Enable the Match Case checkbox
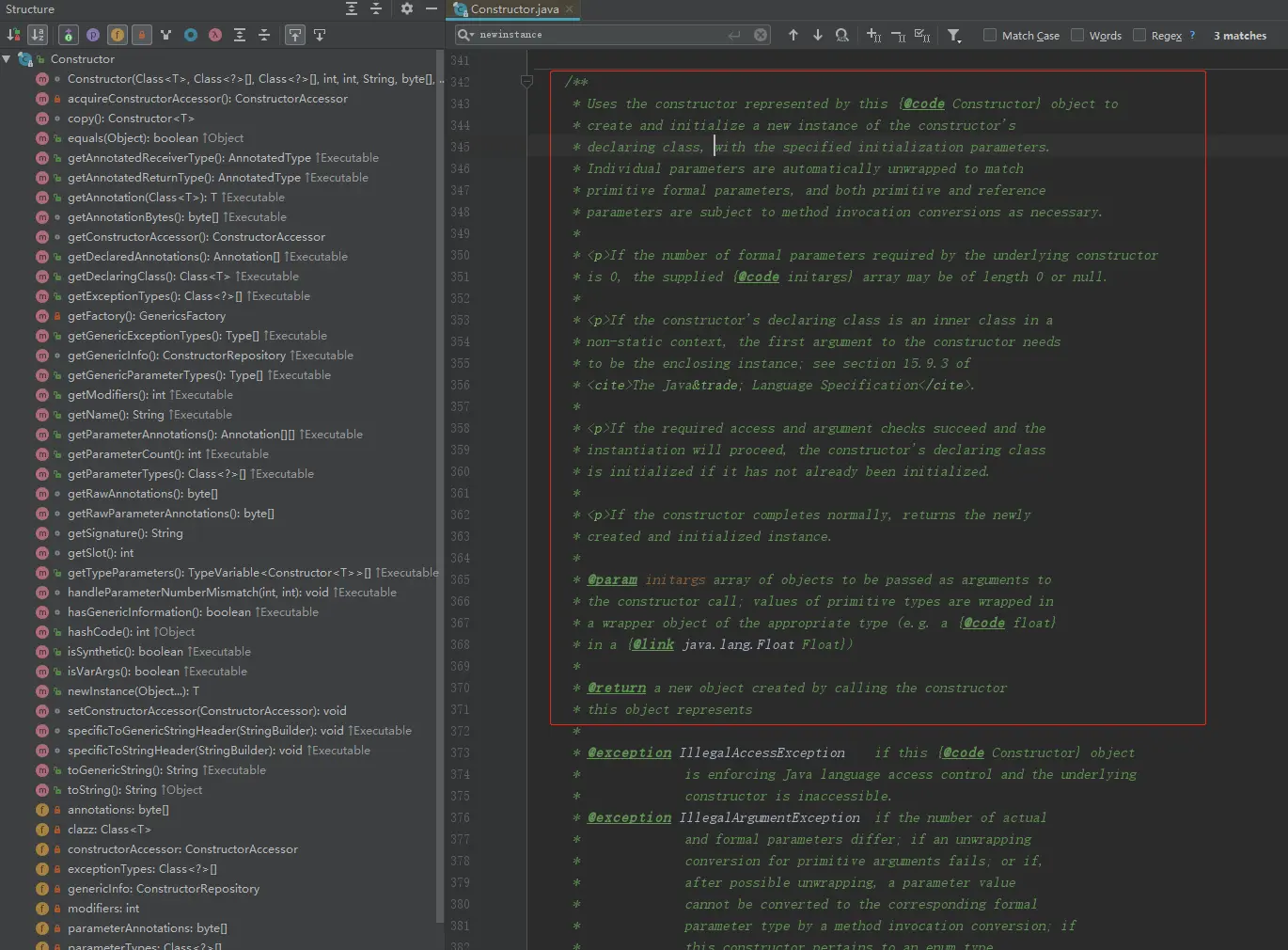Screen dimensions: 1288x950 (990, 35)
